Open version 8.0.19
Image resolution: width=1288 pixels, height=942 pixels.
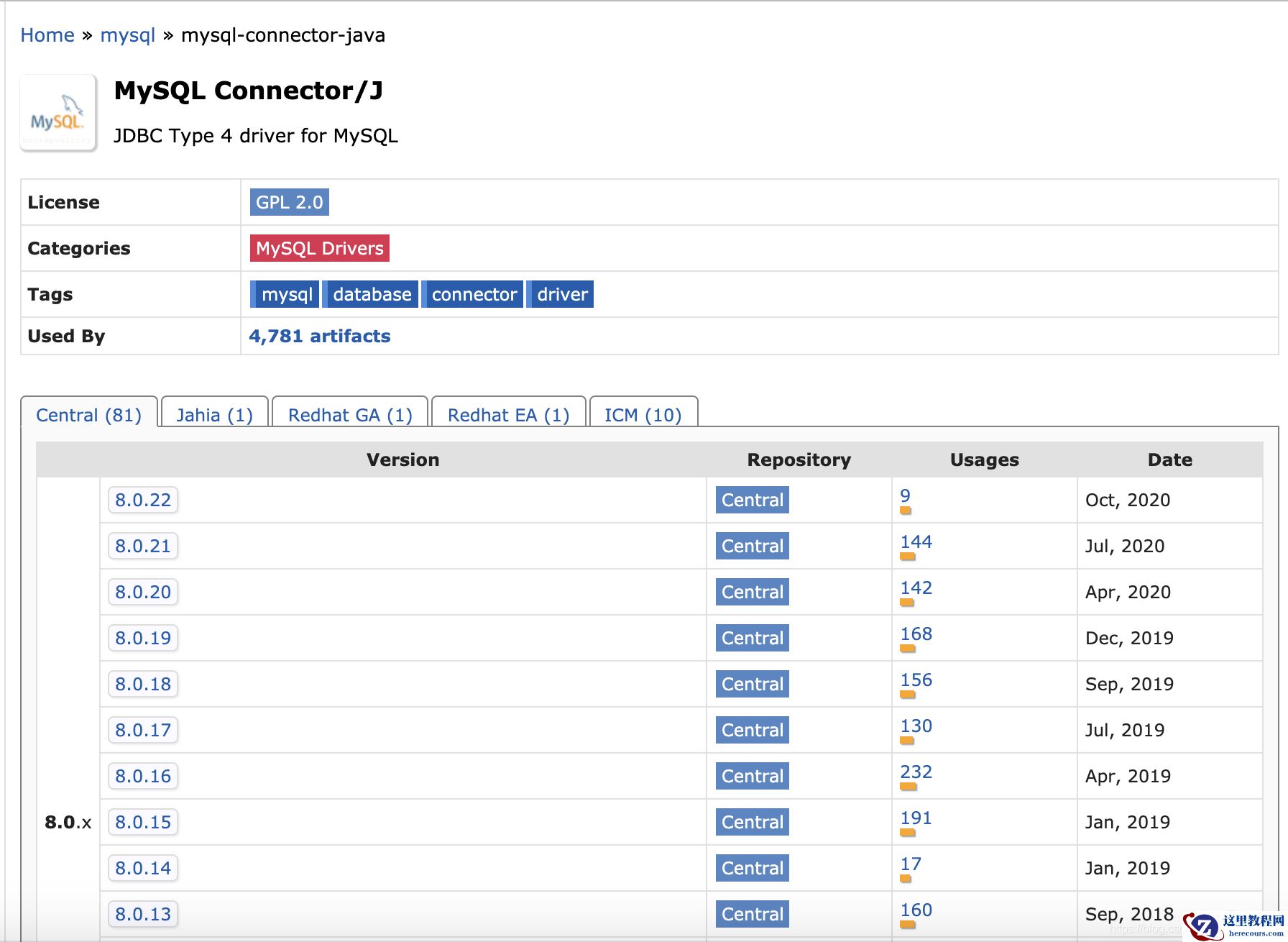pyautogui.click(x=143, y=638)
